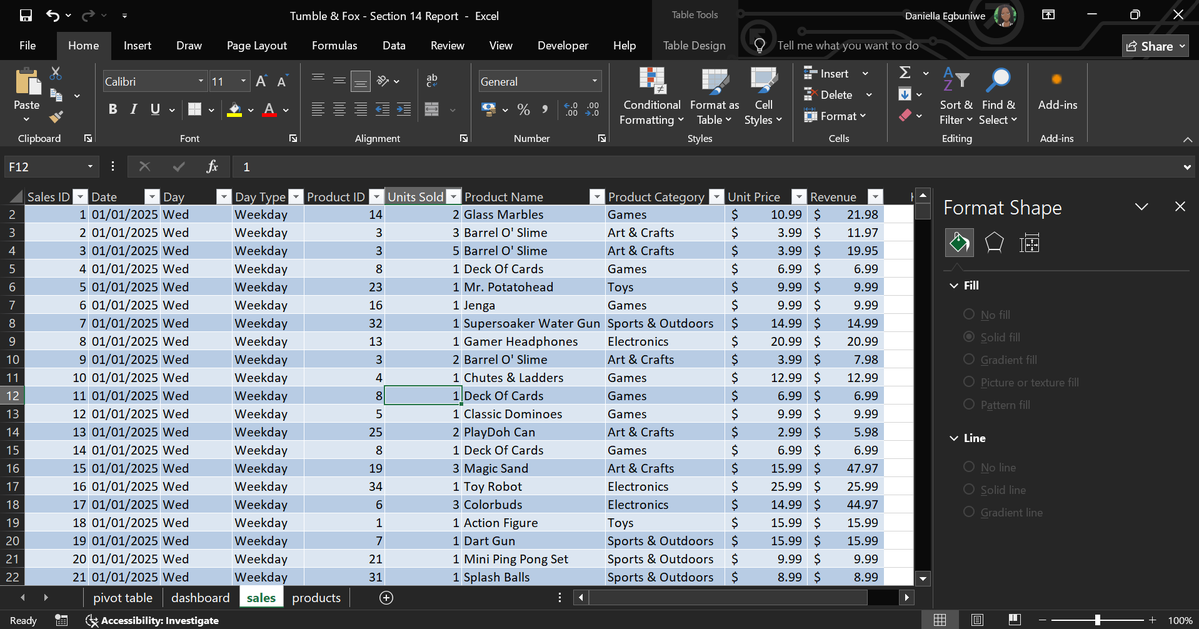The width and height of the screenshot is (1199, 629).
Task: Add a new sheet with plus icon
Action: coord(386,598)
